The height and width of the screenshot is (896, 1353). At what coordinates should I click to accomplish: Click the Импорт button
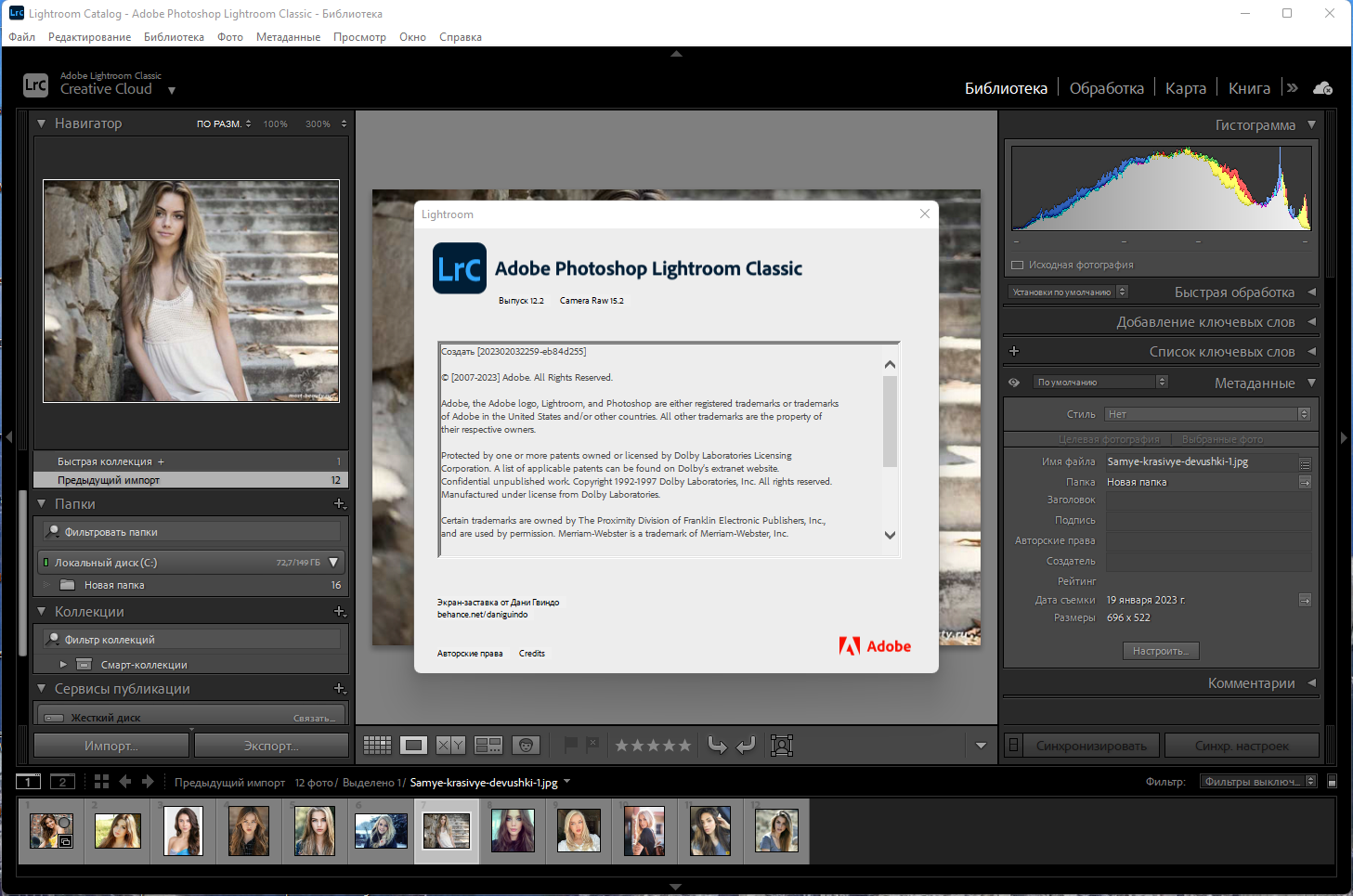tap(111, 746)
